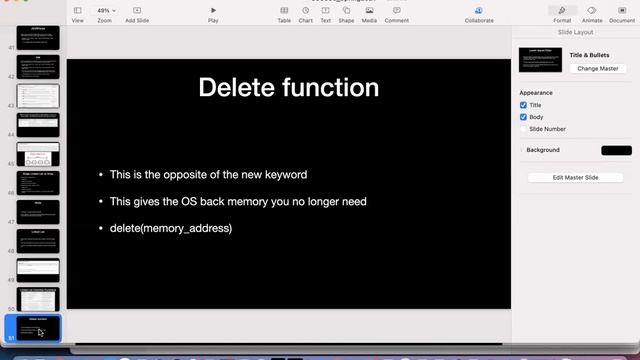Click bullet 'This gives the OS back memory'

coord(238,202)
